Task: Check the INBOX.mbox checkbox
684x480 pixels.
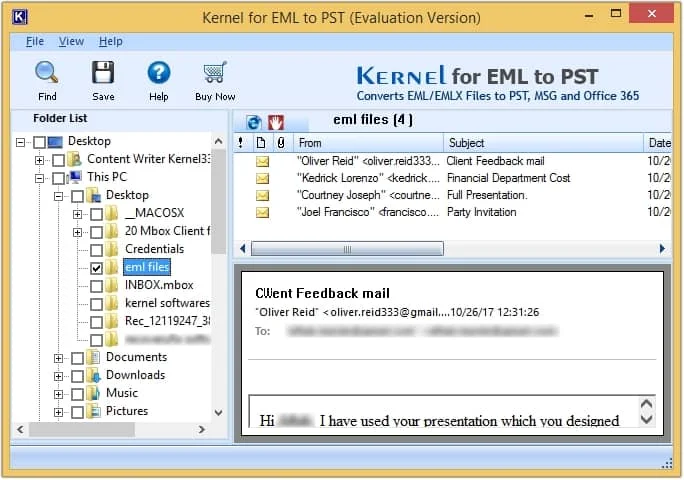Action: pos(96,286)
